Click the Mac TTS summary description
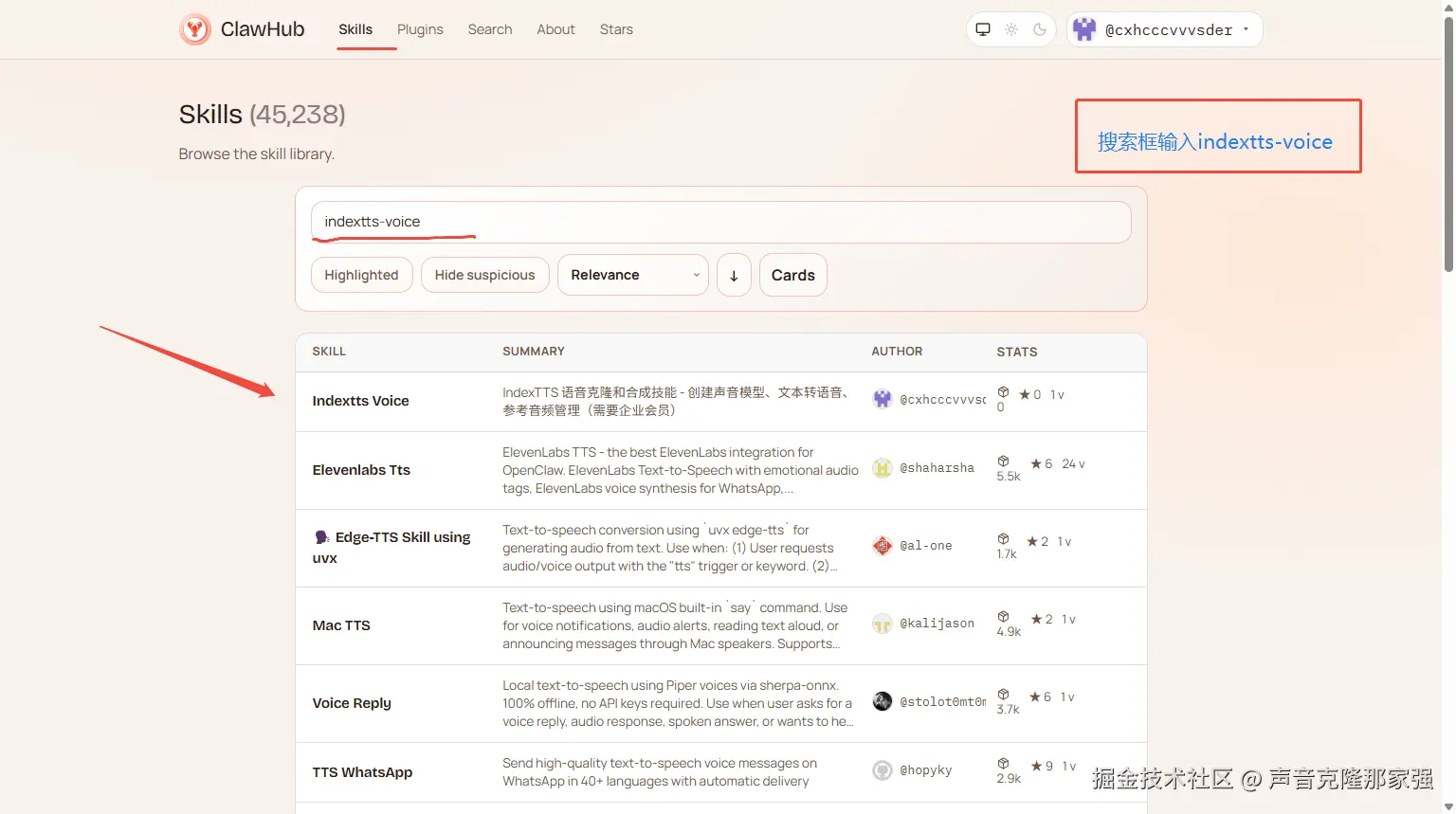The width and height of the screenshot is (1456, 814). pyautogui.click(x=675, y=625)
